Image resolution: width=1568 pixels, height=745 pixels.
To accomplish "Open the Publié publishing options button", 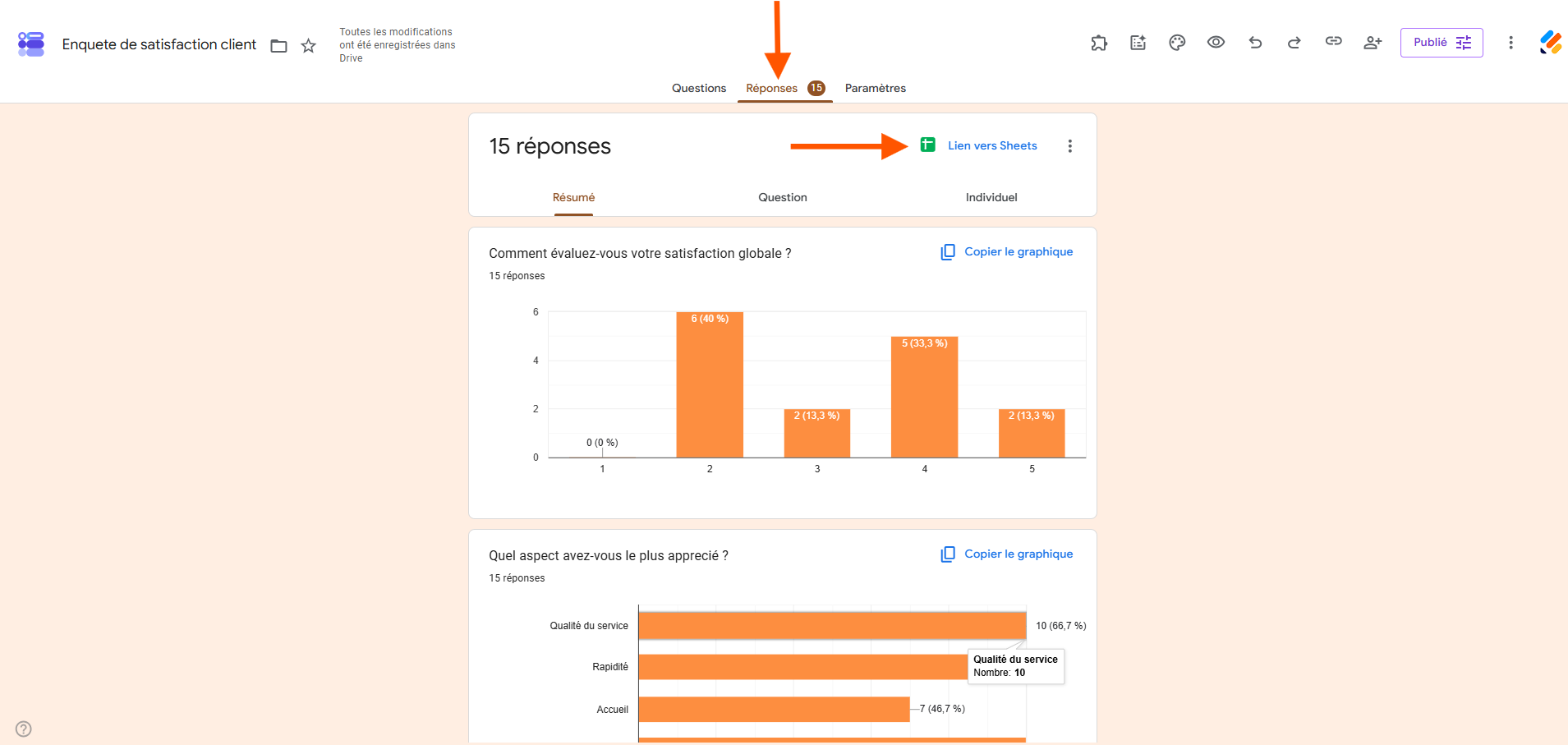I will click(x=1442, y=43).
